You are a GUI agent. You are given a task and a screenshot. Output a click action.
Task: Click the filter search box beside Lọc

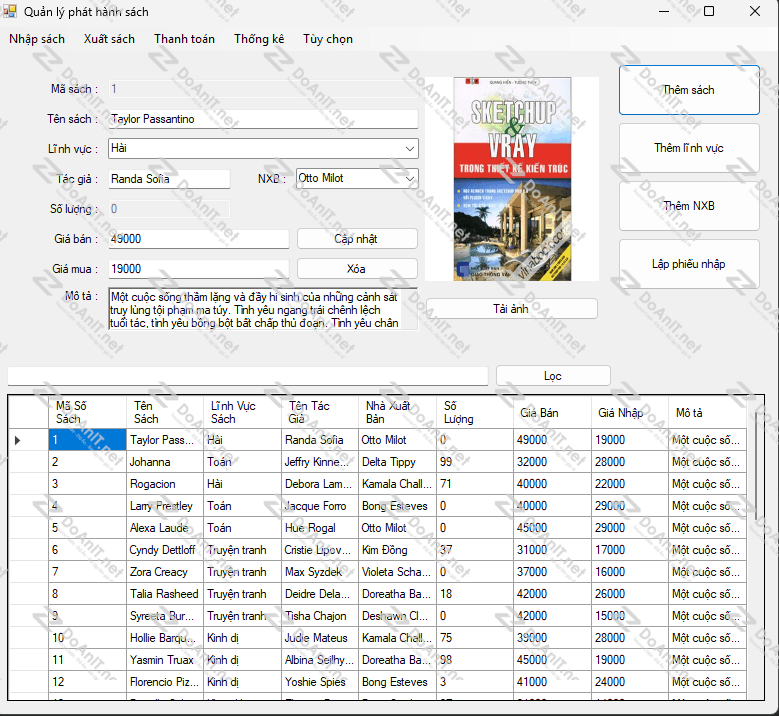247,376
